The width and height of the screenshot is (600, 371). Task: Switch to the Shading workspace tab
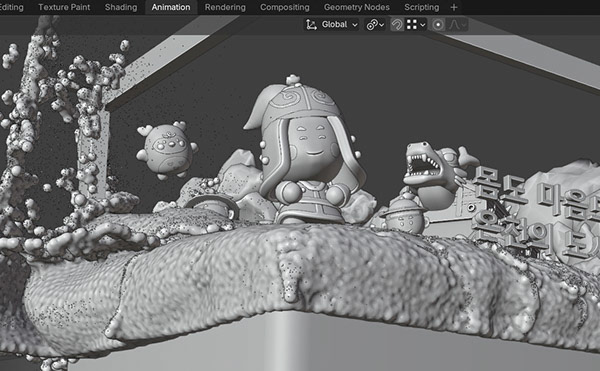point(121,7)
